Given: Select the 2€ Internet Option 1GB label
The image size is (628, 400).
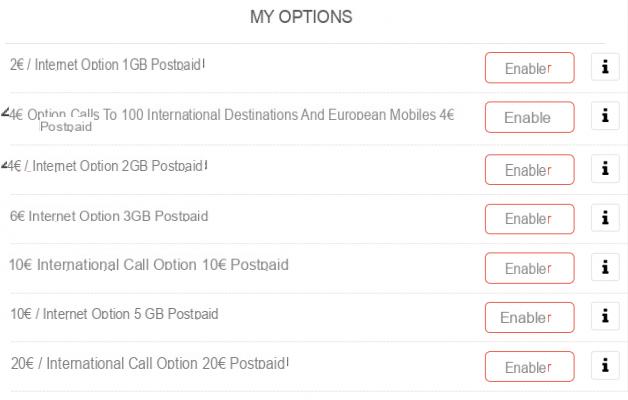Looking at the screenshot, I should [107, 64].
